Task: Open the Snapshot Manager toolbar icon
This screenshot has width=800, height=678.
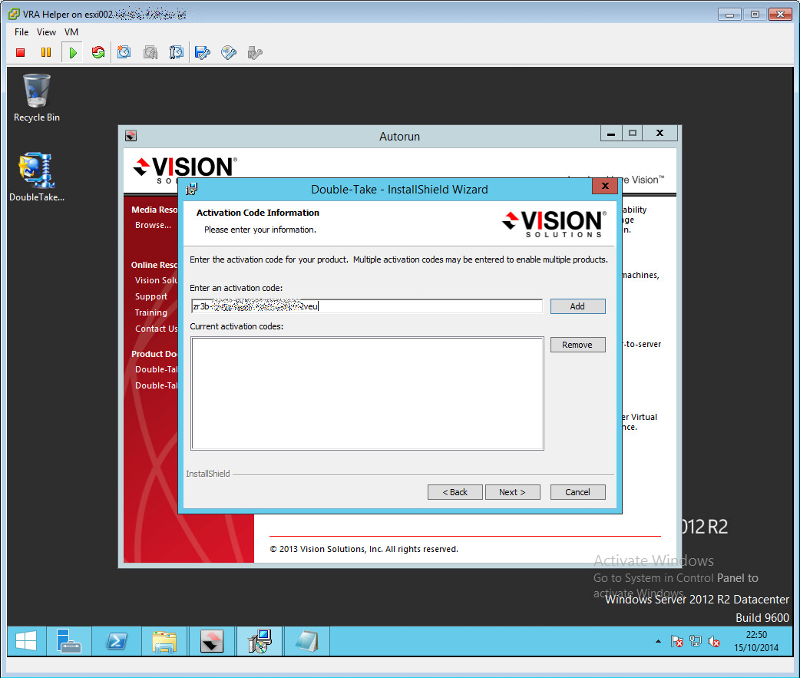Action: pos(177,53)
